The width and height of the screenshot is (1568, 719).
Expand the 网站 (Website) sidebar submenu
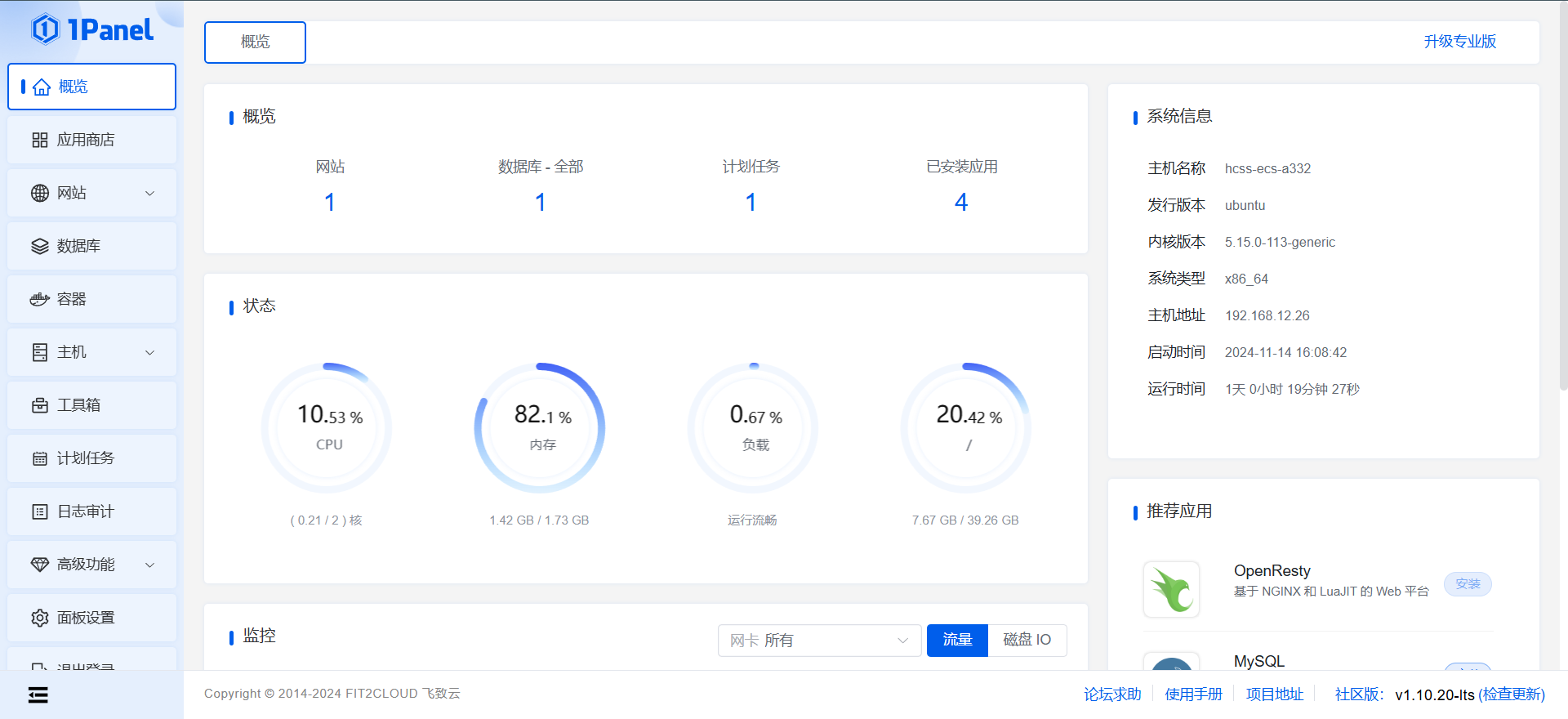point(149,194)
